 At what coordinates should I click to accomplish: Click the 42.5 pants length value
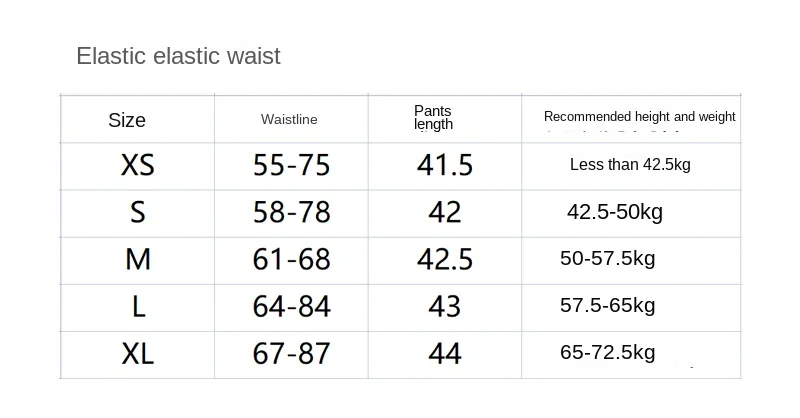[x=445, y=259]
